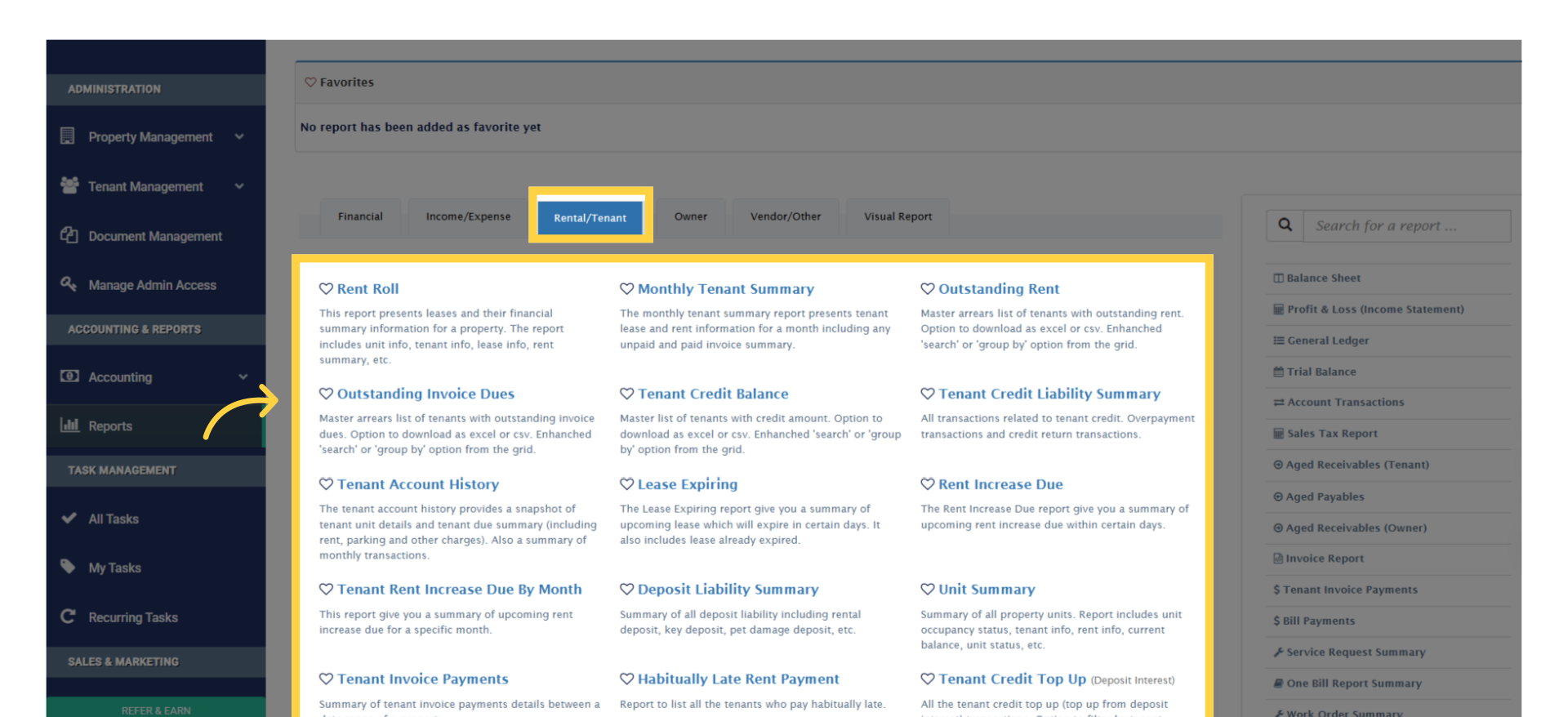Viewport: 1568px width, 717px height.
Task: Expand the Accounting menu chevron
Action: pos(243,376)
